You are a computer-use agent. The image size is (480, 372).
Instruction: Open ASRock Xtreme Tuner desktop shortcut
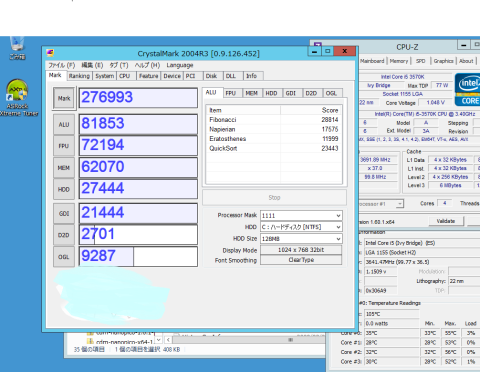pos(18,98)
